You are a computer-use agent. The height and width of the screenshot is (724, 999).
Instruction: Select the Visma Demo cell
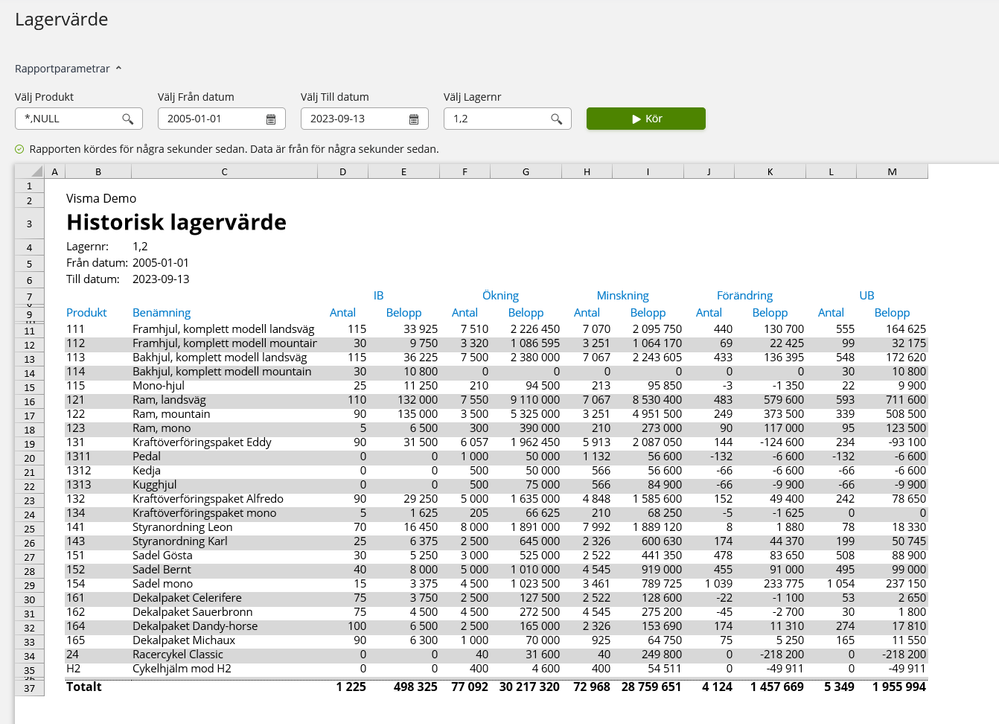tap(101, 199)
